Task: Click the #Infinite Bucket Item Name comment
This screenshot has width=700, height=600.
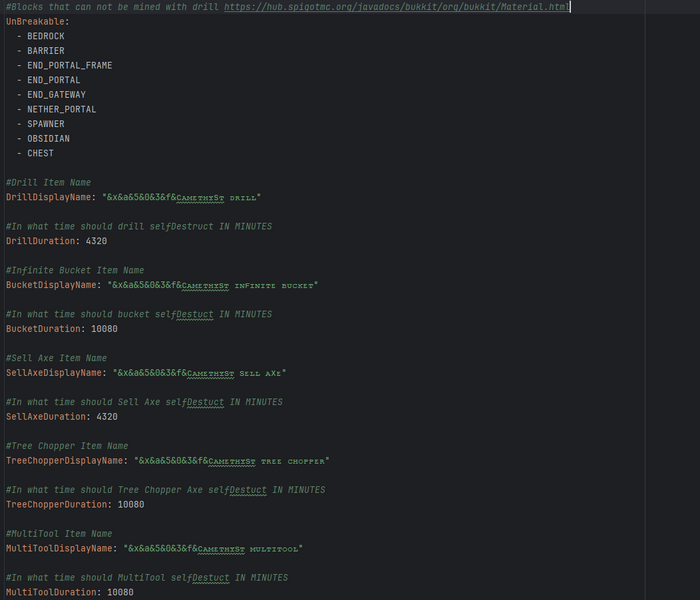Action: pos(75,271)
